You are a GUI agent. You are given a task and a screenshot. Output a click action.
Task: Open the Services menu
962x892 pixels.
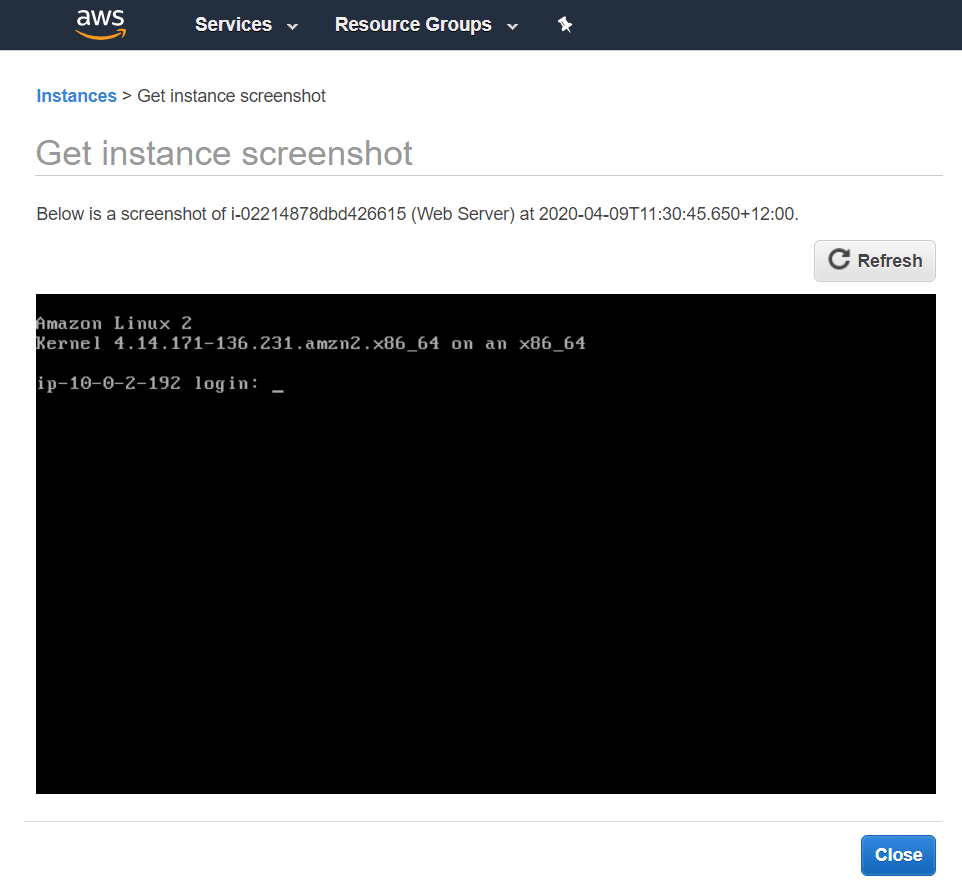233,25
